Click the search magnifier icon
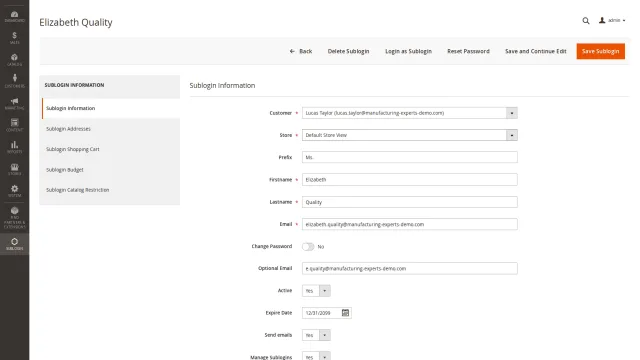Viewport: 640px width, 360px height. pos(586,20)
